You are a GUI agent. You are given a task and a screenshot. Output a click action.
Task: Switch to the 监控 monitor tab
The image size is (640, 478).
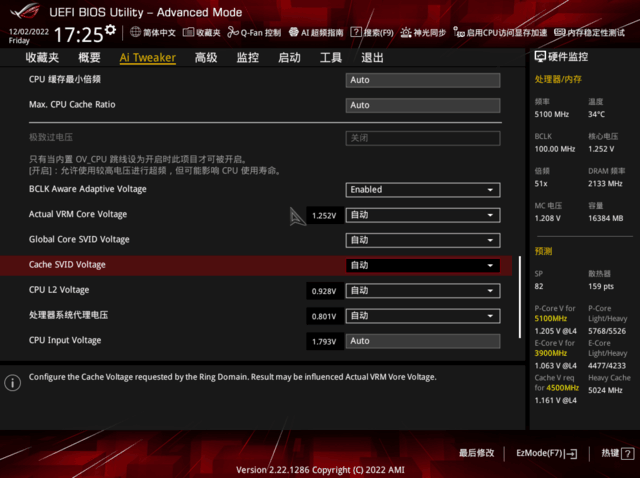[x=247, y=58]
